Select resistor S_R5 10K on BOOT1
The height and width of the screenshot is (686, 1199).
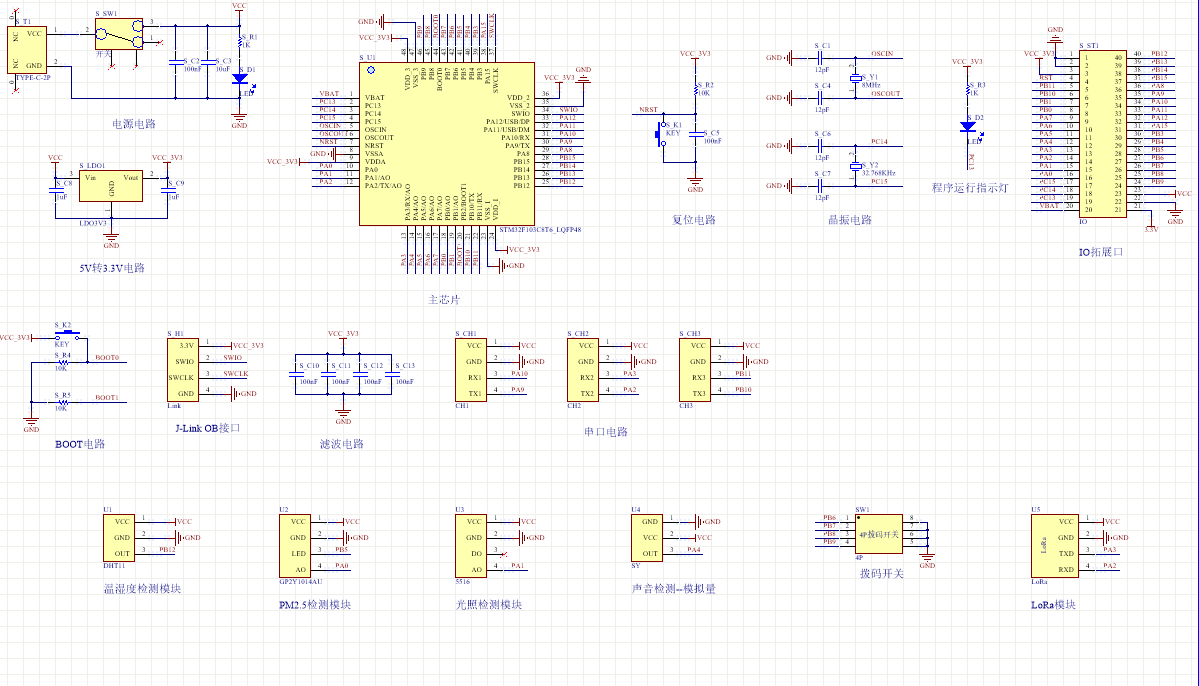click(x=63, y=402)
